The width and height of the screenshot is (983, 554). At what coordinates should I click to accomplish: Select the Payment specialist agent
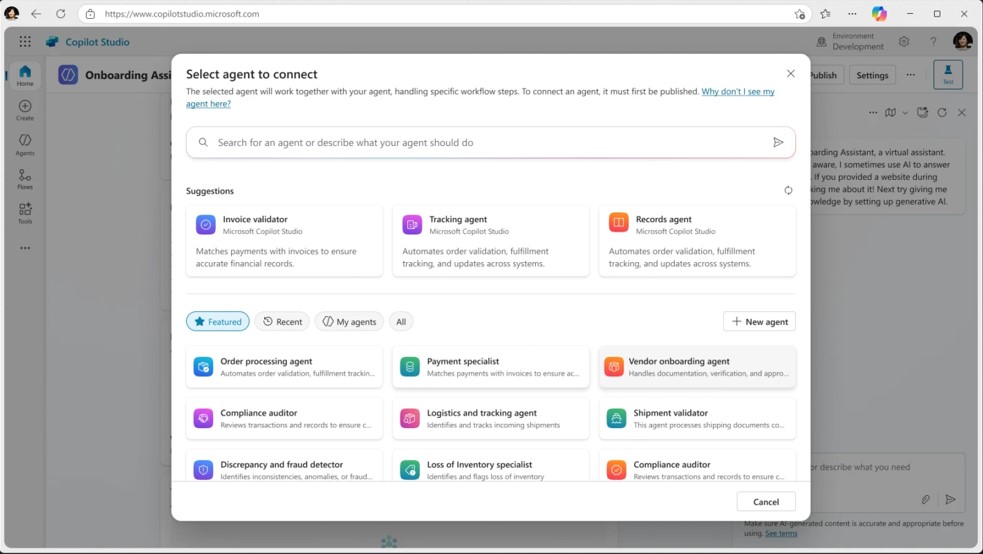point(491,367)
